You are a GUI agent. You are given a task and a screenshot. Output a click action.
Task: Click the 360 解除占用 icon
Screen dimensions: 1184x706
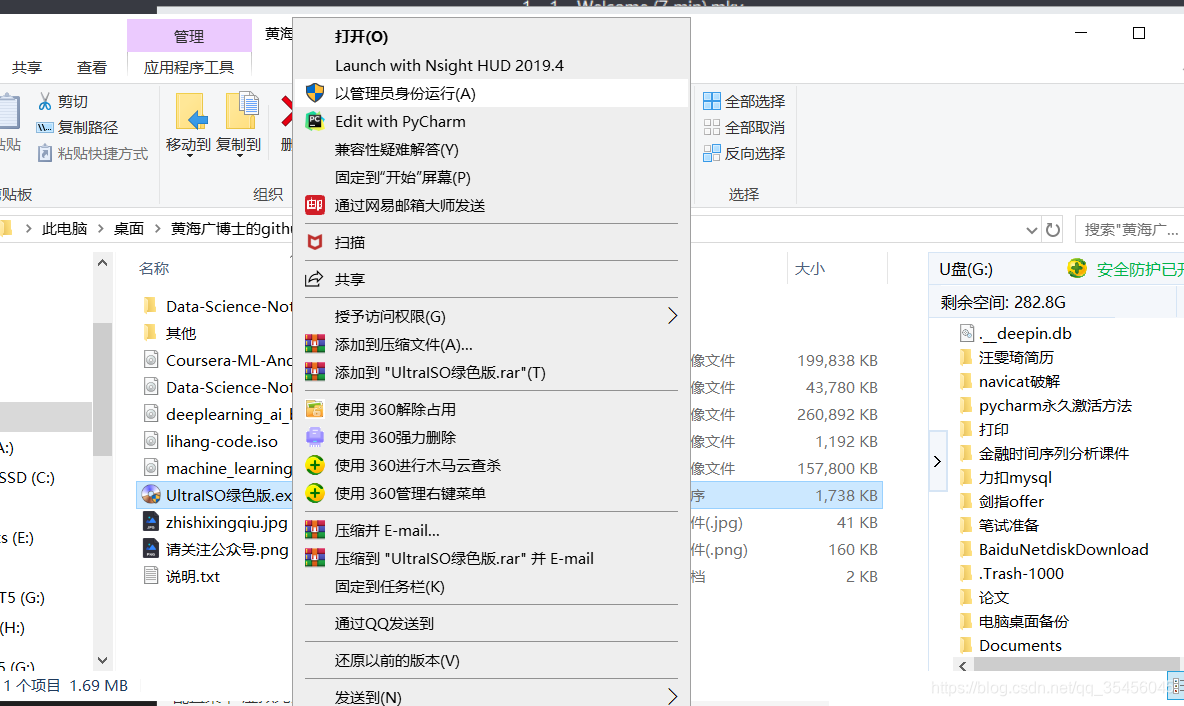[x=315, y=409]
